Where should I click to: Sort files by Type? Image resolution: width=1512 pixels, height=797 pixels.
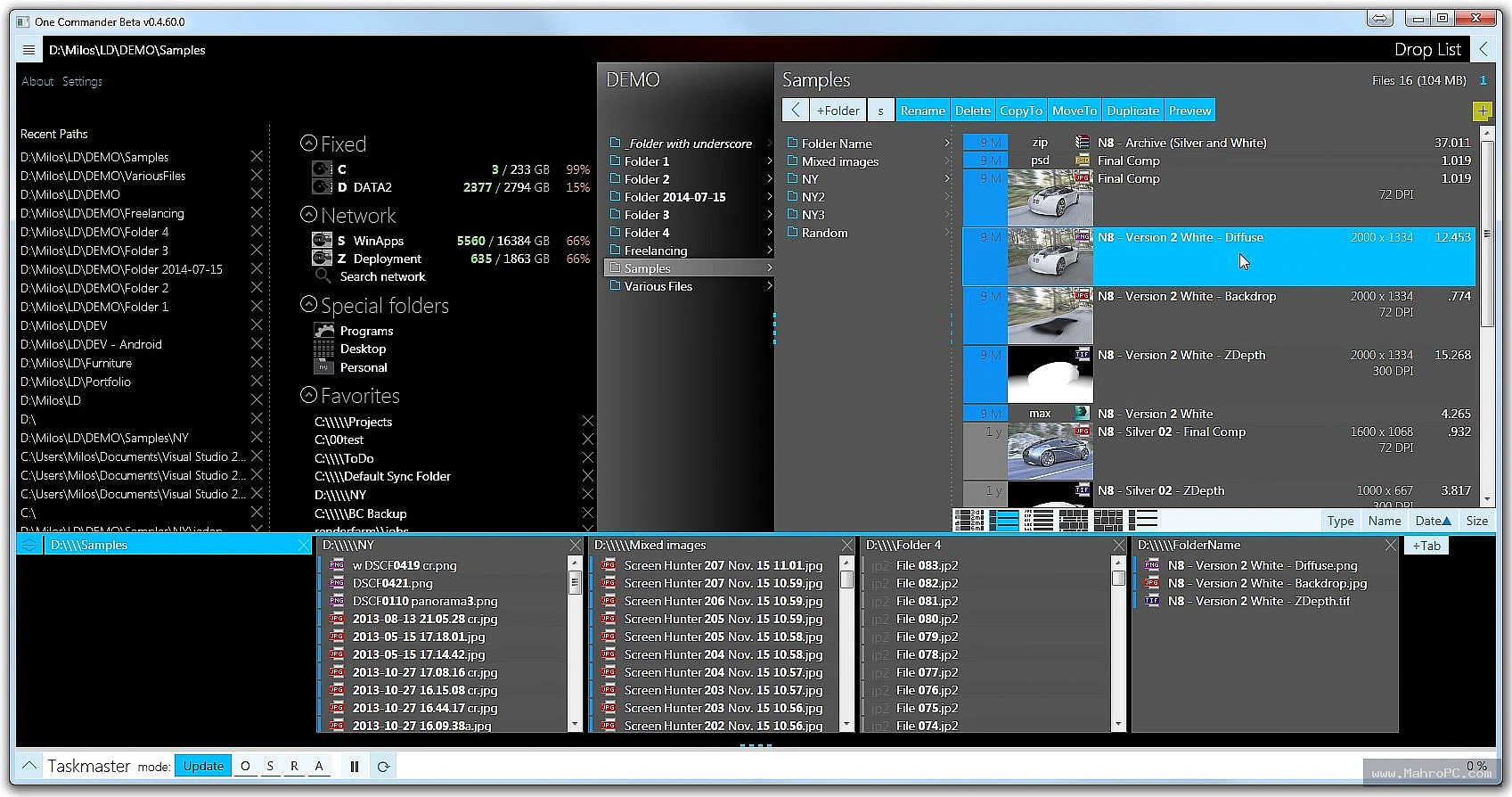[1340, 521]
